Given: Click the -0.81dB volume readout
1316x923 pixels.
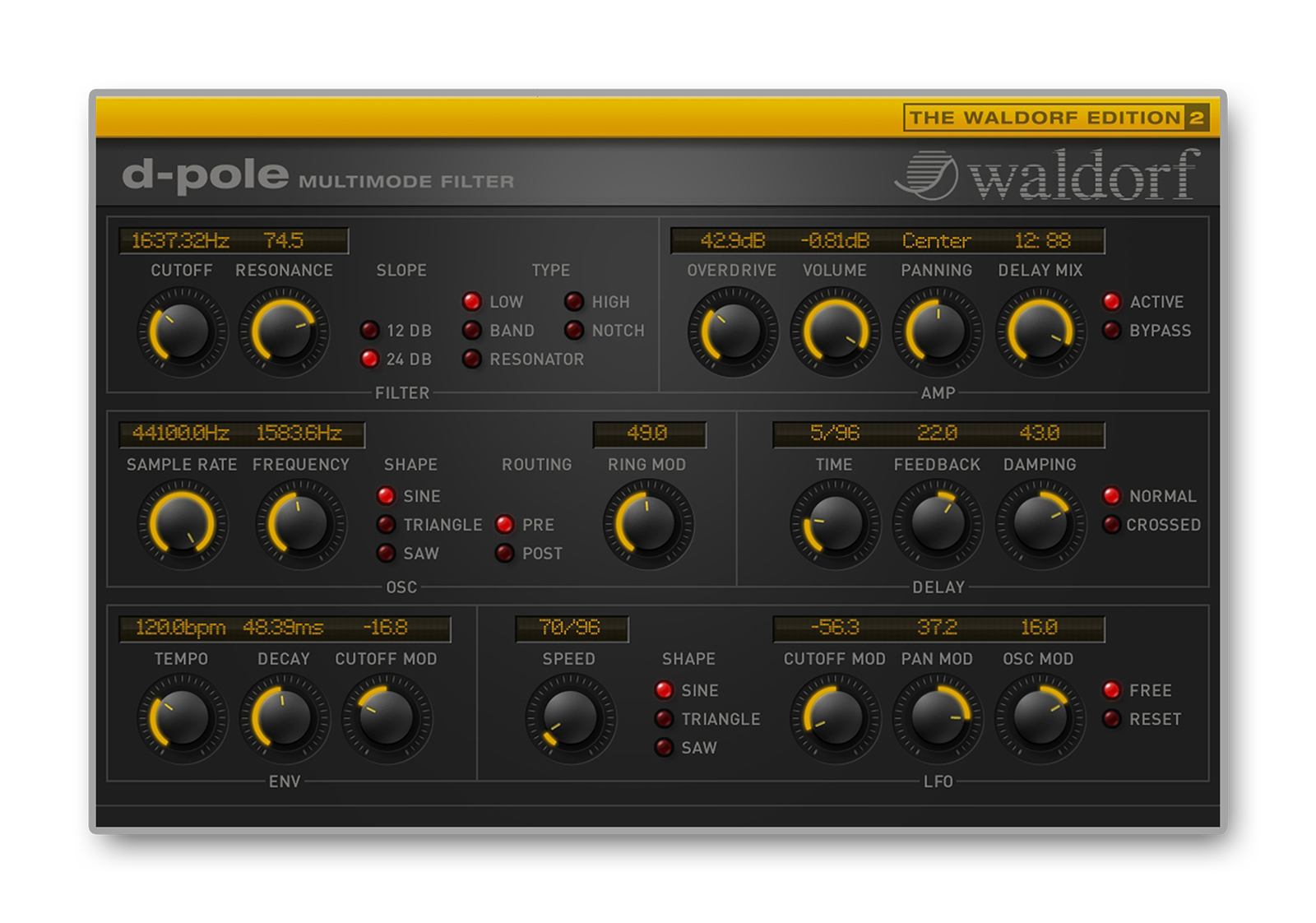Looking at the screenshot, I should tap(835, 240).
